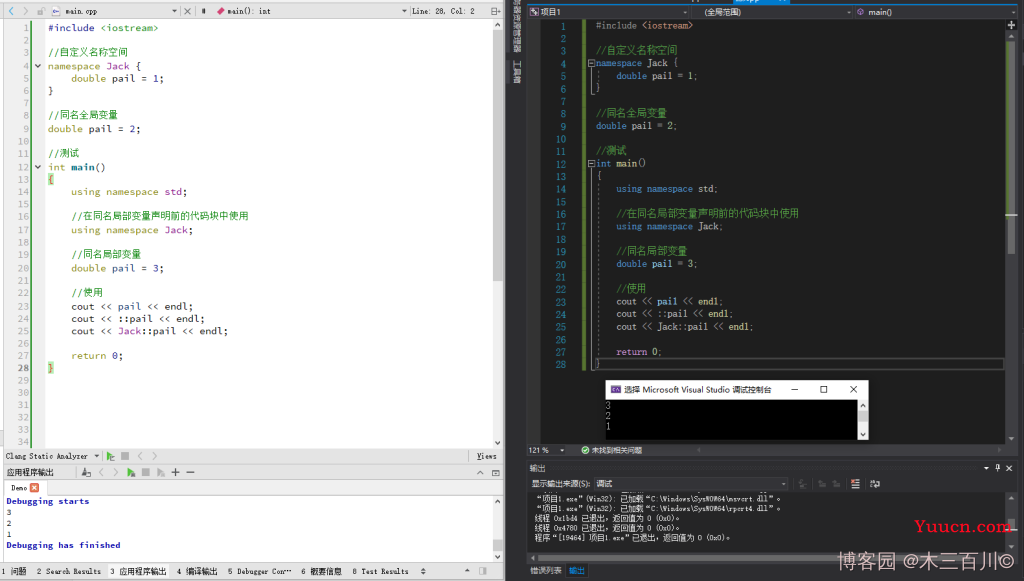Screen dimensions: 1024x581
Task: Go to next item in application output
Action: 116,473
